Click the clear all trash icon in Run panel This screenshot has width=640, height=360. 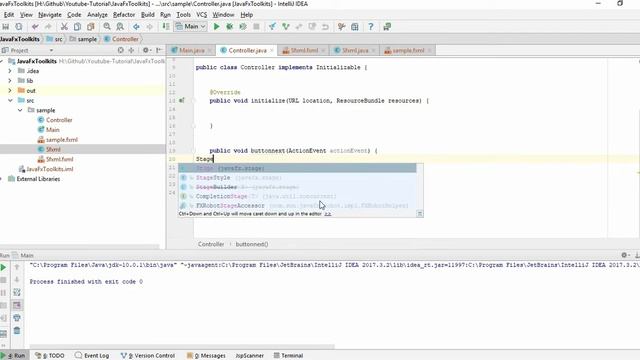[17, 331]
